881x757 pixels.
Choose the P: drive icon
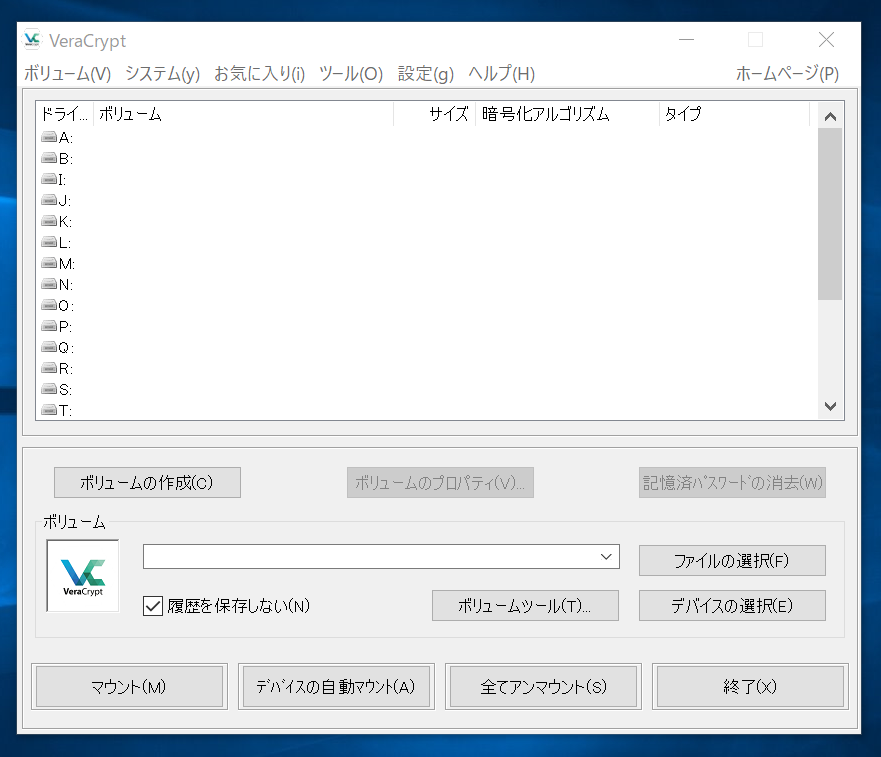(49, 327)
